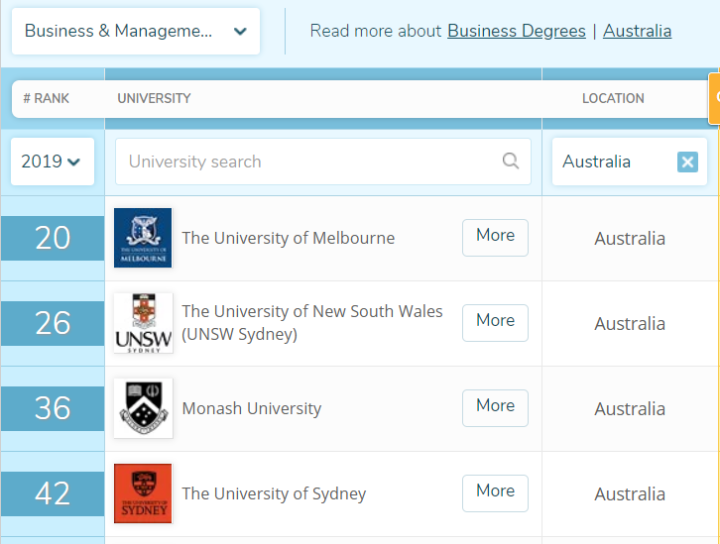
Task: Click the LOCATION column header
Action: (613, 98)
